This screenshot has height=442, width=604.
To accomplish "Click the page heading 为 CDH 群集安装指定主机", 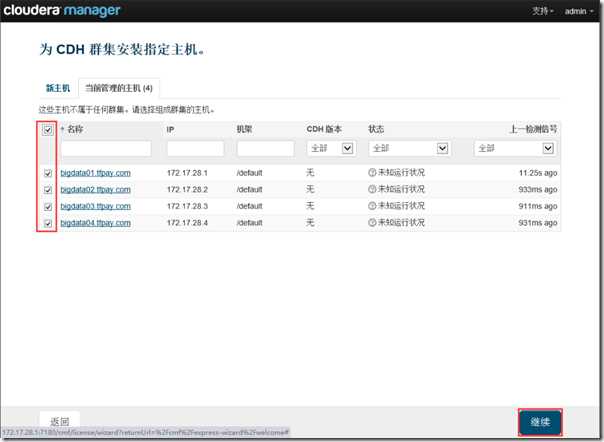I will point(122,49).
